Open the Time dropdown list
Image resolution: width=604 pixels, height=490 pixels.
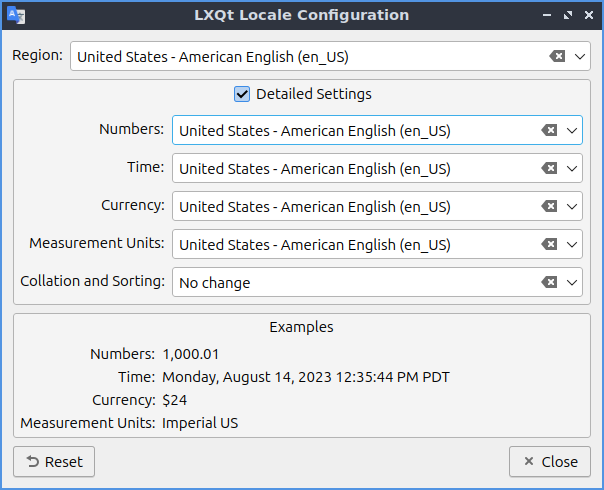[x=572, y=169]
